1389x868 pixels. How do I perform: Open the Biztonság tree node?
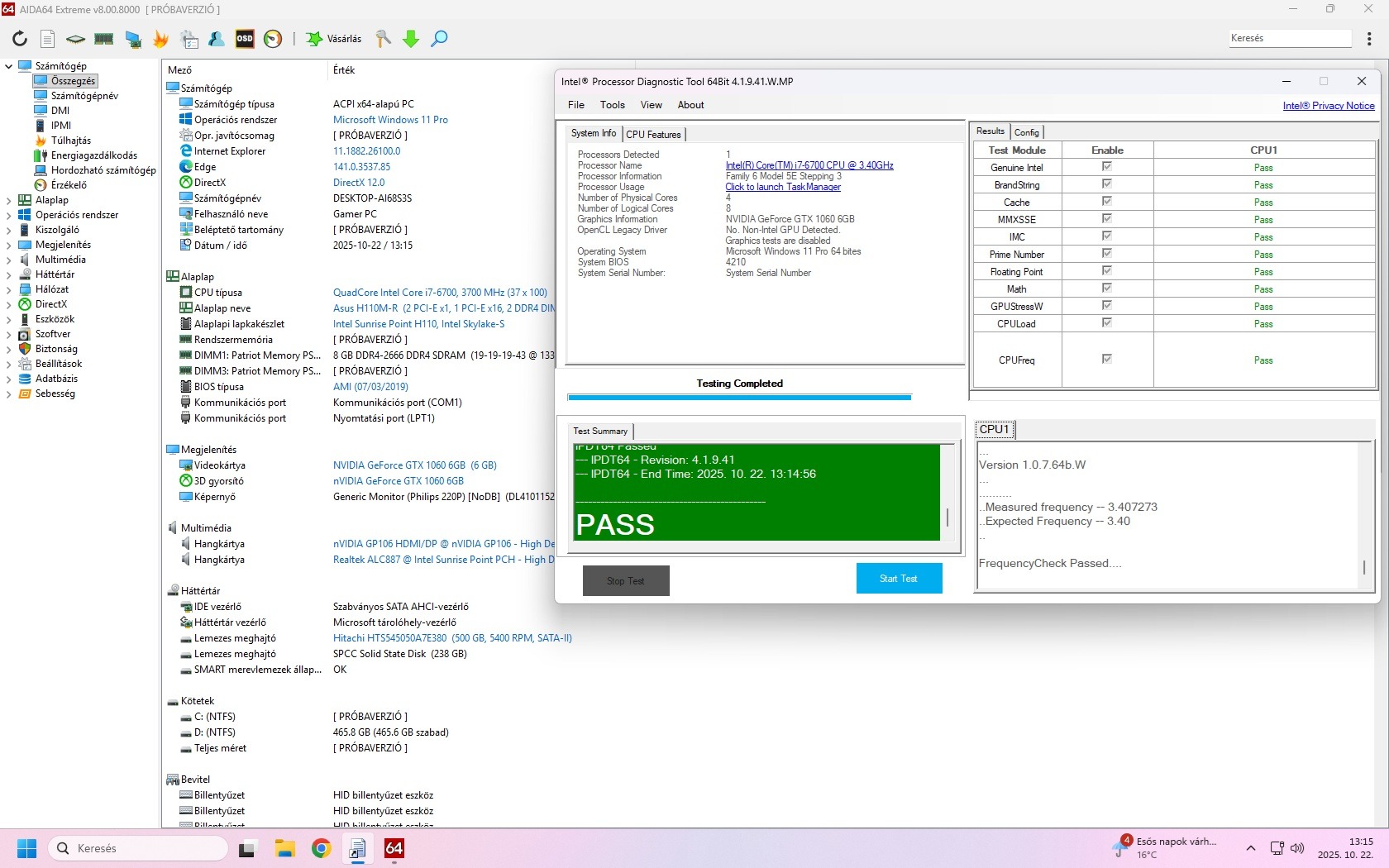coord(56,349)
